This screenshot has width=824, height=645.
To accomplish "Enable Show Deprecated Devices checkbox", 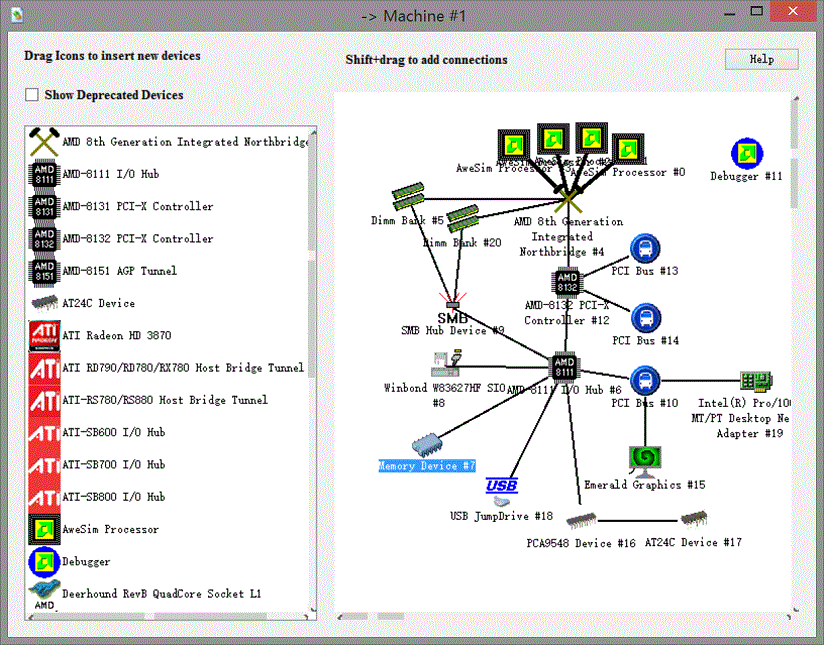I will [32, 95].
